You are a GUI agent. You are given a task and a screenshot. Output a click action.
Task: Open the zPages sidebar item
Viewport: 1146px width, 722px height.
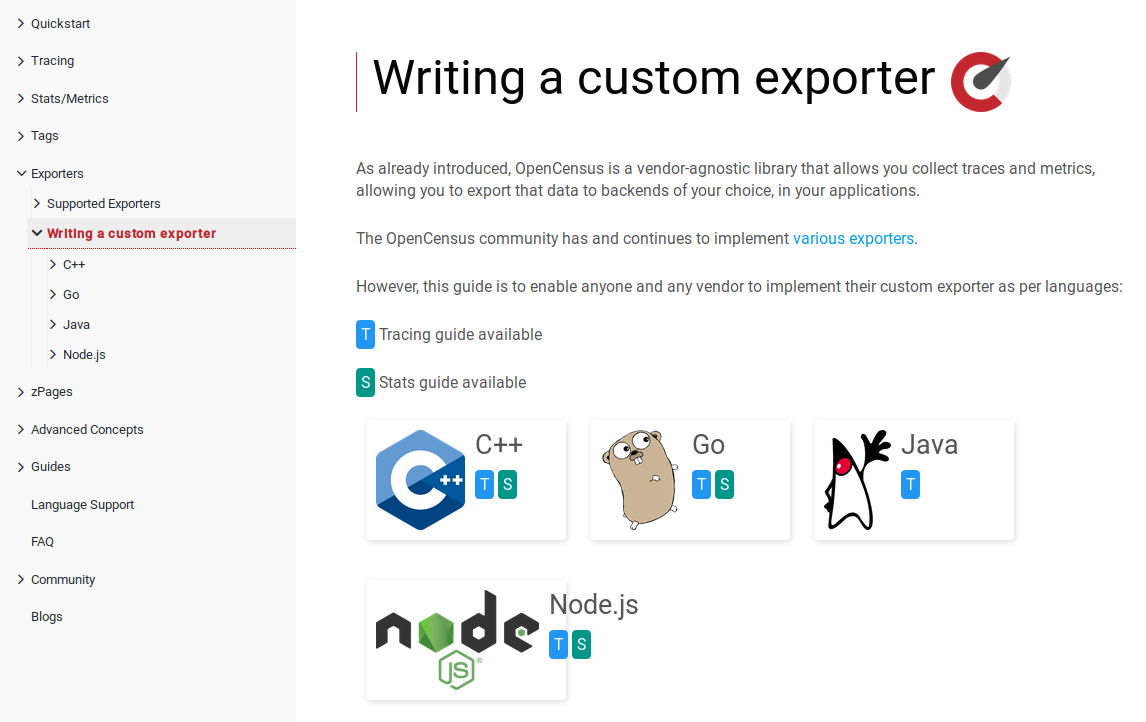coord(51,392)
